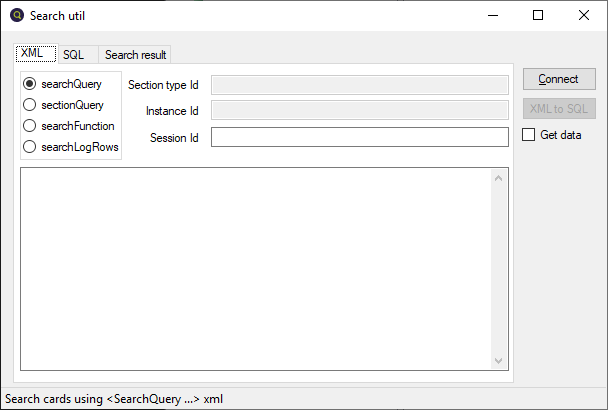The width and height of the screenshot is (608, 410).
Task: Pick the searchFunction radio option
Action: tap(30, 126)
